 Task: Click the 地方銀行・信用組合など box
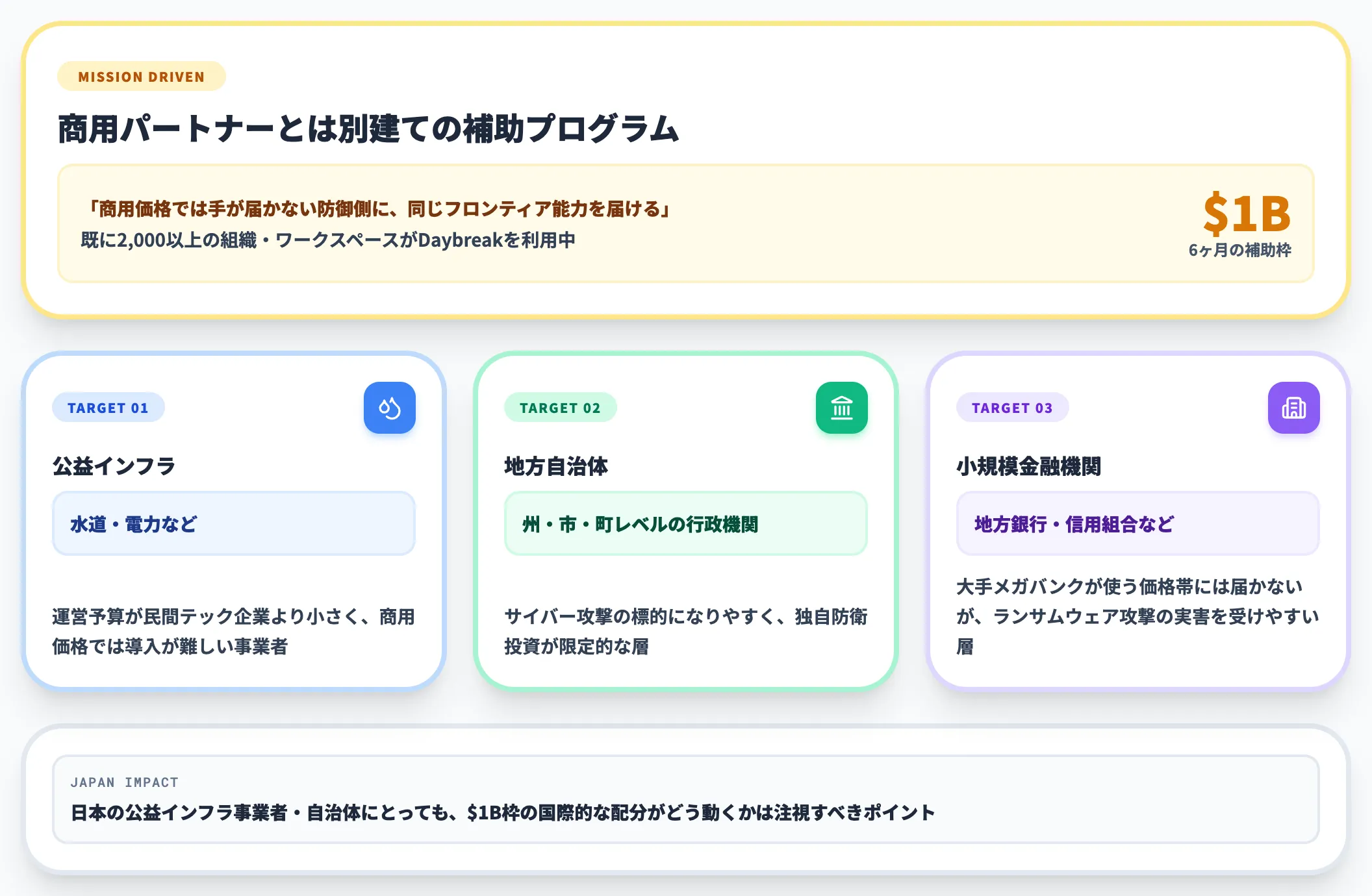pyautogui.click(x=1138, y=523)
